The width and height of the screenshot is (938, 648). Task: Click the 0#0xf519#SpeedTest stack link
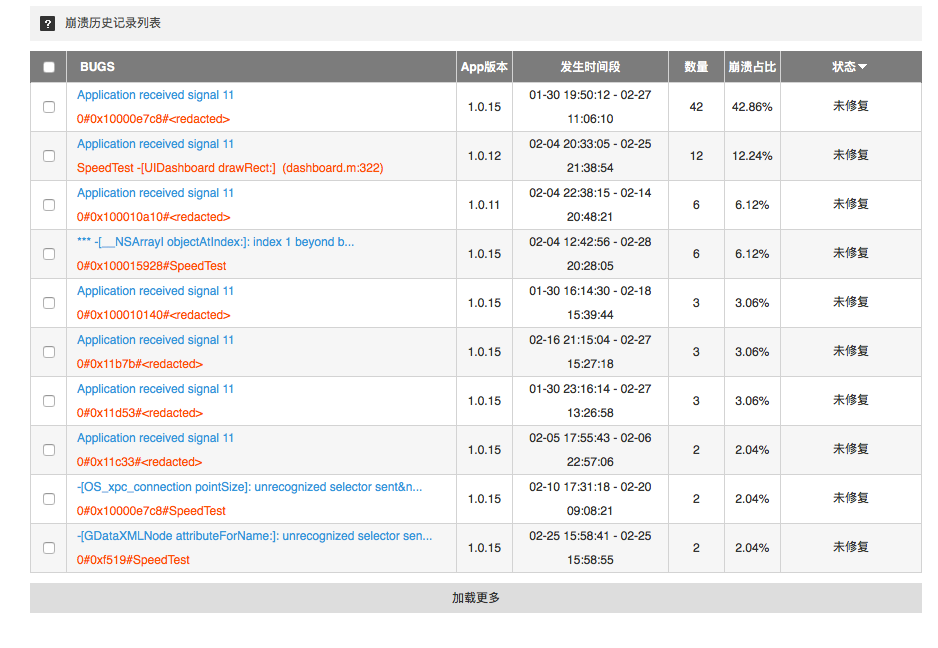133,560
